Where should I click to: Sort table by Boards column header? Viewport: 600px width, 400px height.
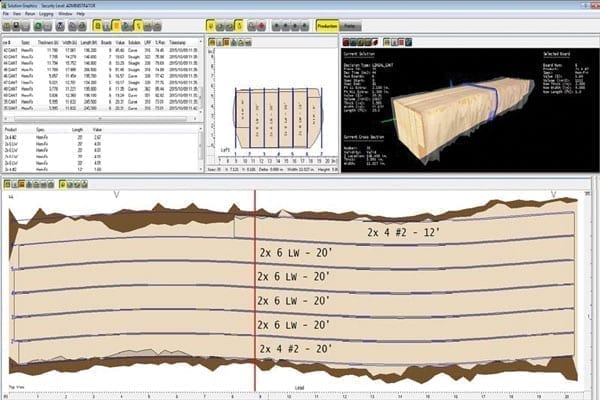coord(106,42)
